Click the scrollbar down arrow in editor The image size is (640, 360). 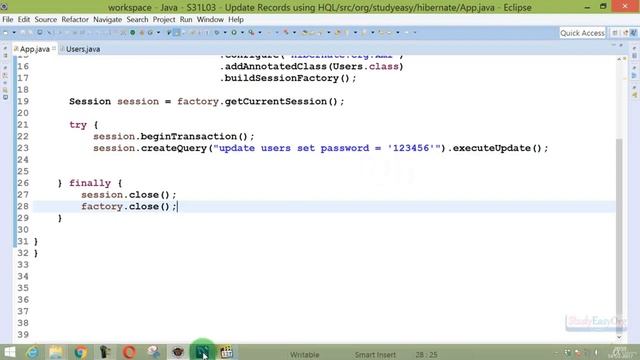619,337
